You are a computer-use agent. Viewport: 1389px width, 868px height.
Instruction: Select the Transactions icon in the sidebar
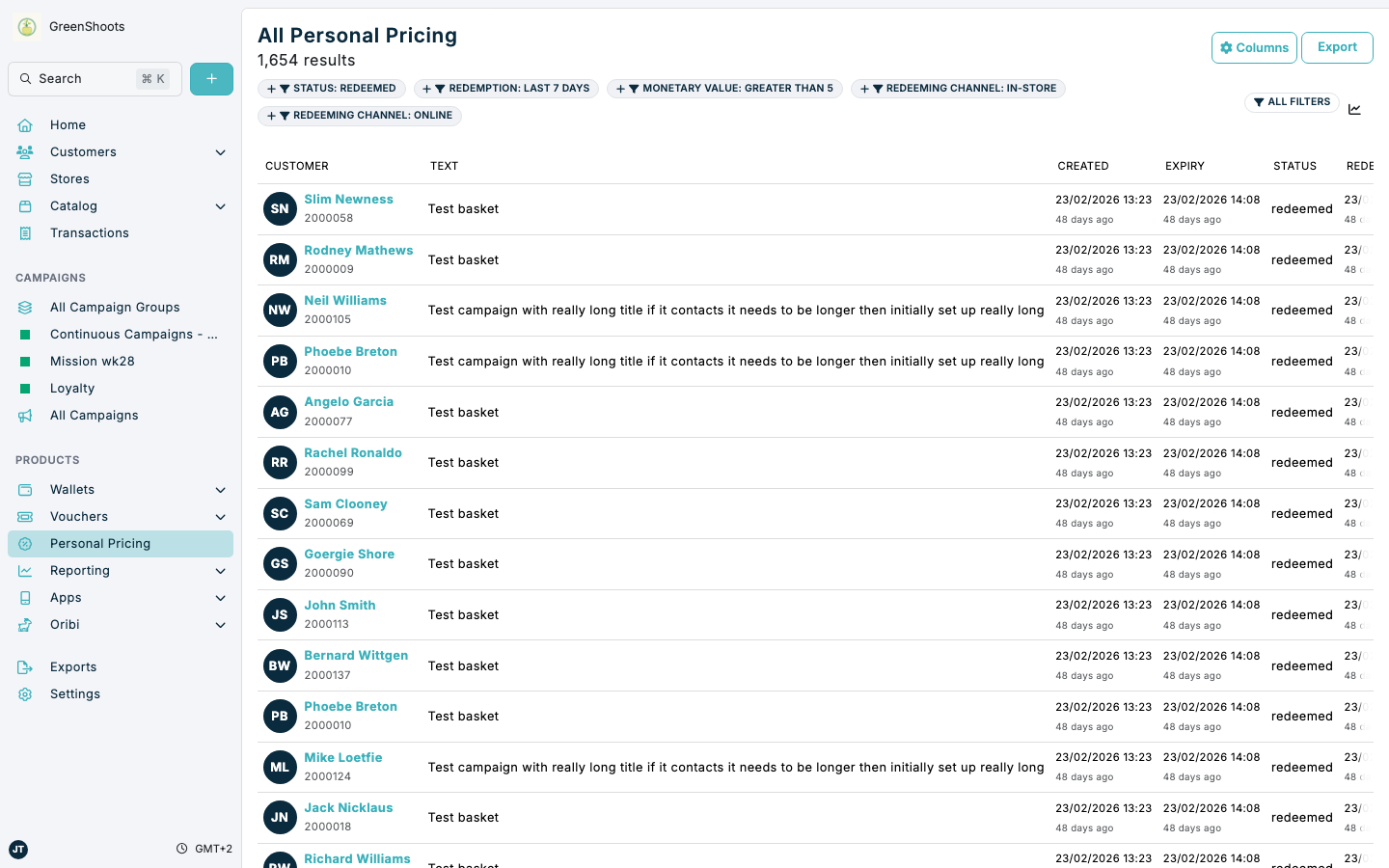25,232
